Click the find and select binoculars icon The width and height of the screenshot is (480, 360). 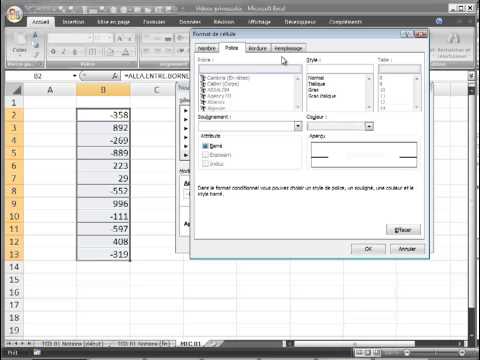(x=454, y=38)
